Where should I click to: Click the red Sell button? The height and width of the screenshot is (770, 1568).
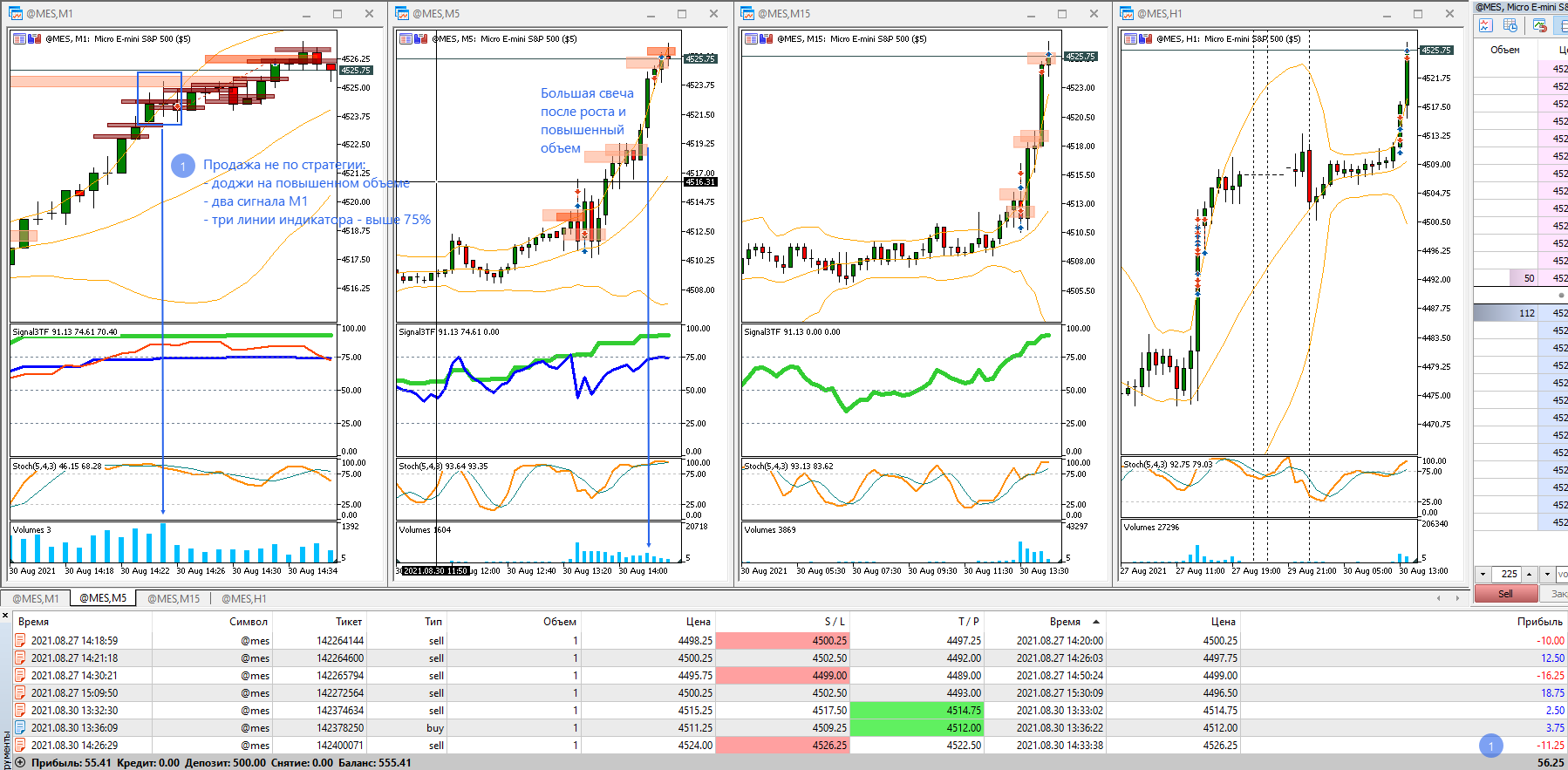(x=1506, y=594)
